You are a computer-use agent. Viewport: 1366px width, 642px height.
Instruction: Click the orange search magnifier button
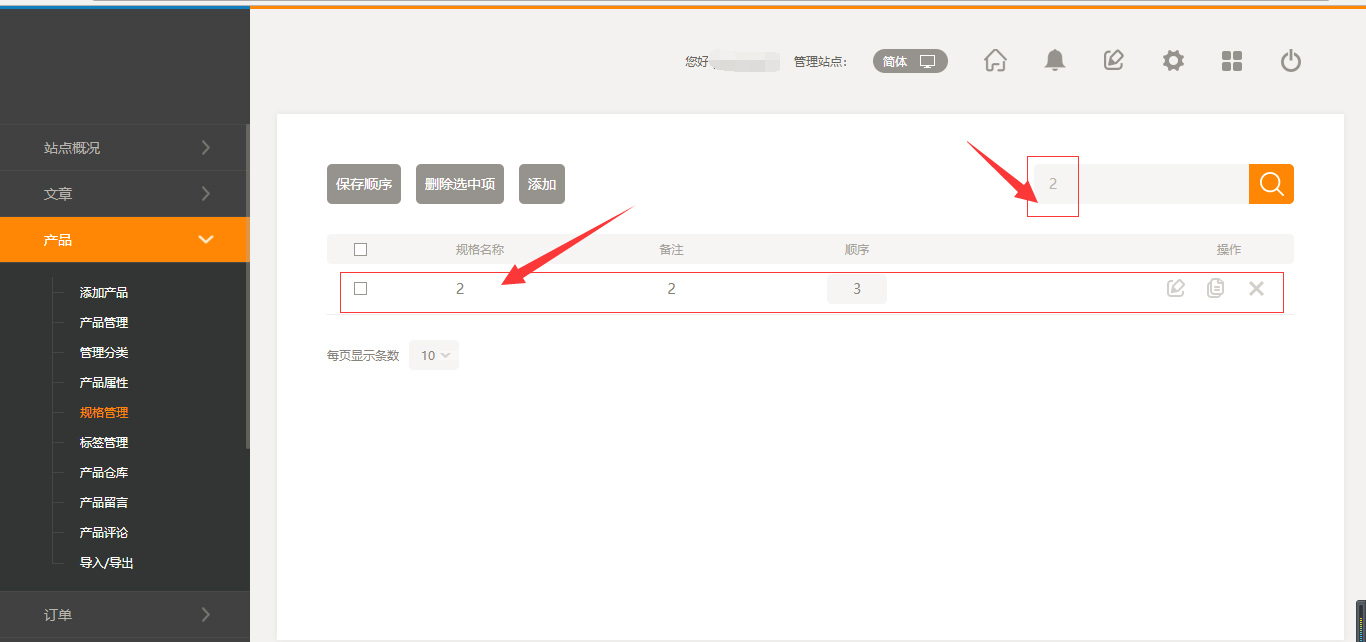(1271, 184)
